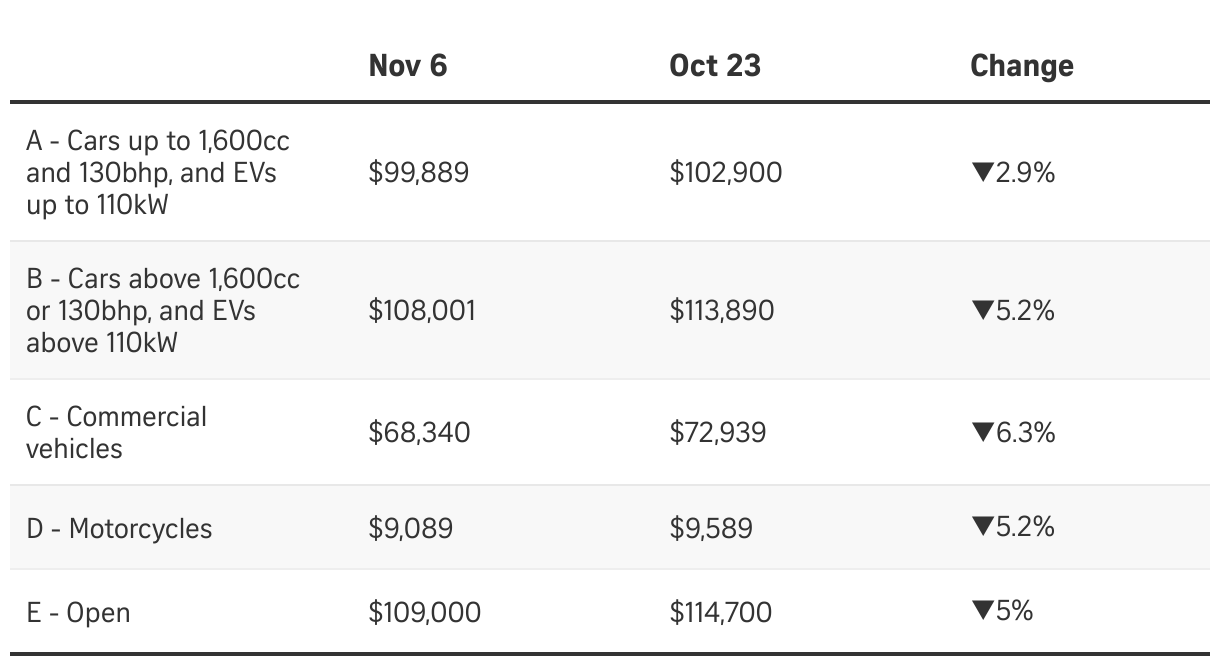Click the Category B cars row label

click(x=163, y=310)
